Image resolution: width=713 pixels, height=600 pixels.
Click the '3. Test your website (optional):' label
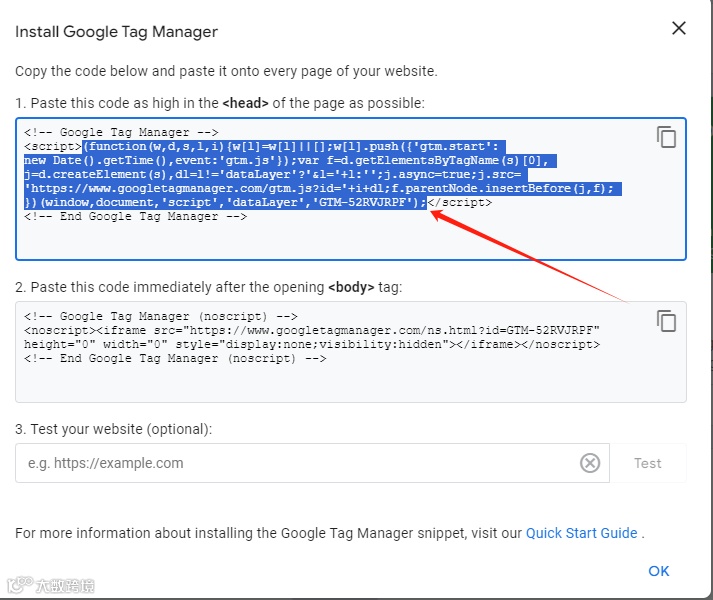coord(114,429)
